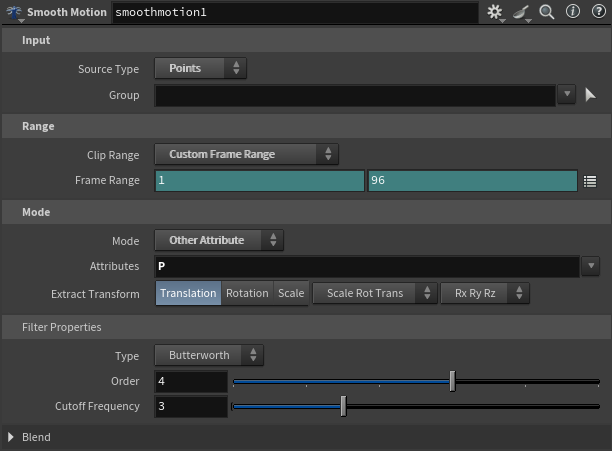Image resolution: width=612 pixels, height=451 pixels.
Task: Click the Frame Range list options icon
Action: [590, 181]
